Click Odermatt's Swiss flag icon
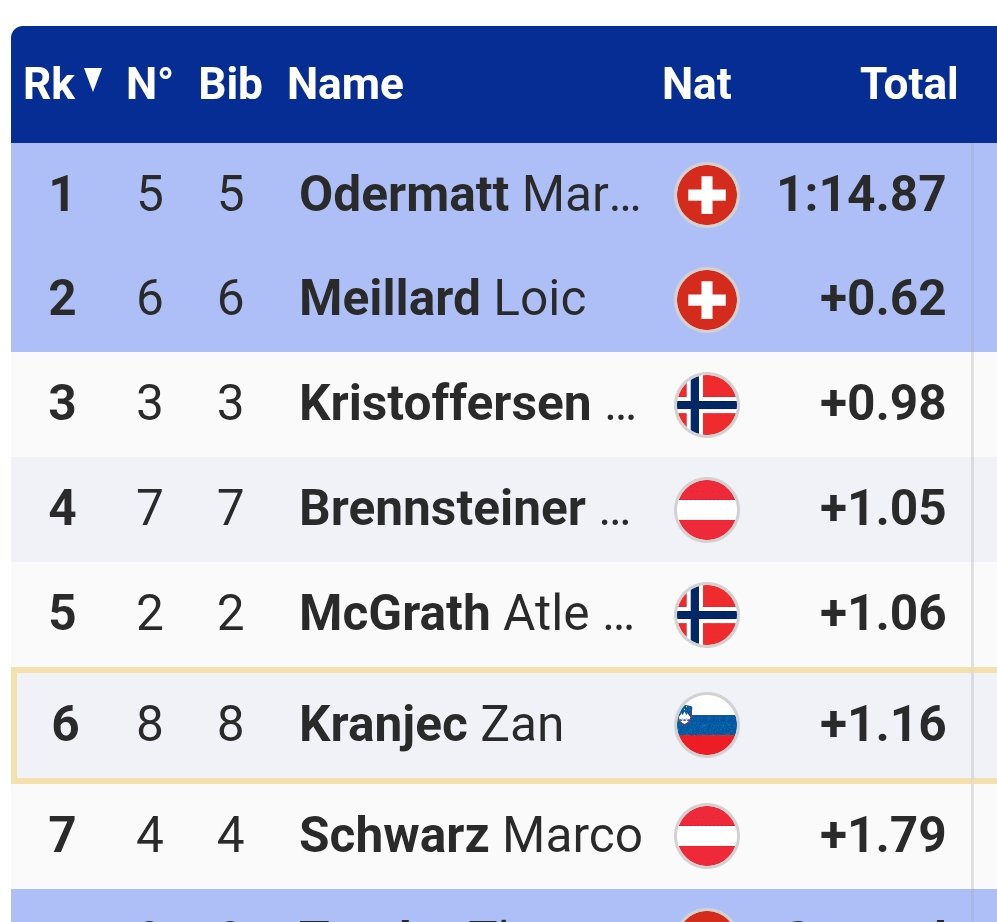The width and height of the screenshot is (997, 922). [x=706, y=195]
